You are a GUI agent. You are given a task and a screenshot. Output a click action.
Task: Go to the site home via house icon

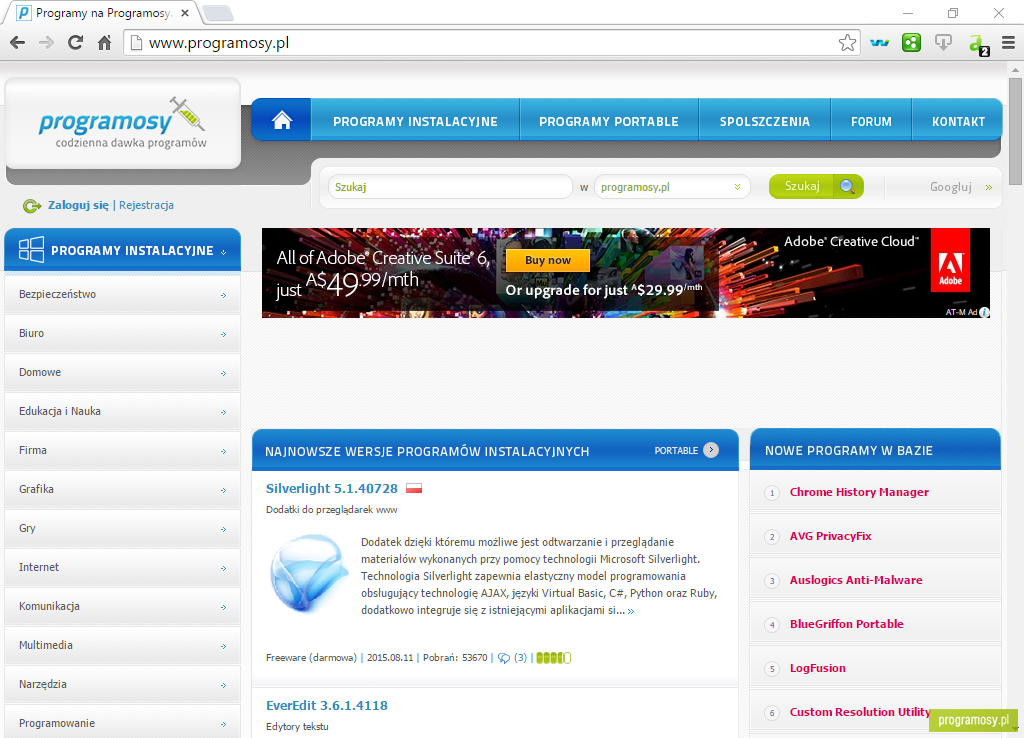[x=282, y=120]
